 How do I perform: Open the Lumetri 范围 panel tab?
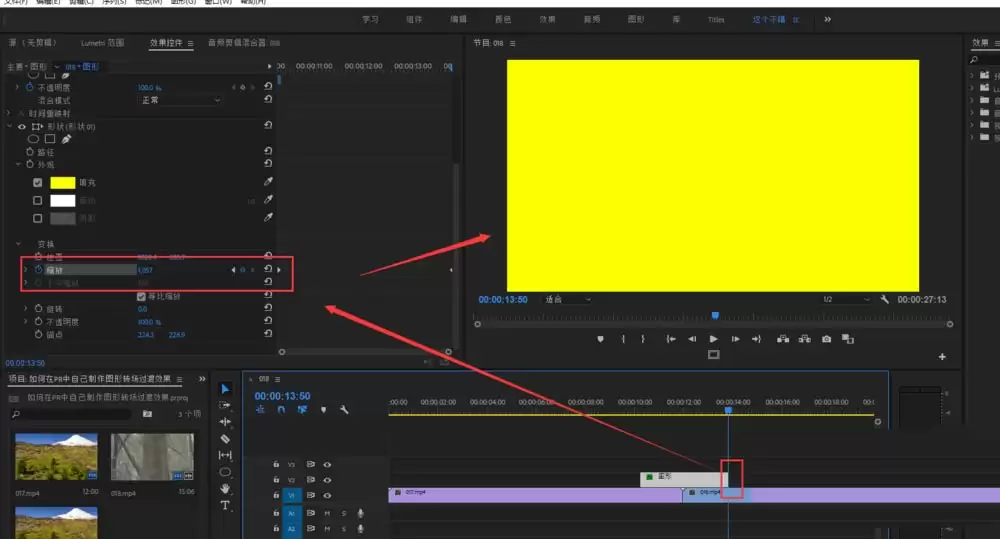point(102,43)
